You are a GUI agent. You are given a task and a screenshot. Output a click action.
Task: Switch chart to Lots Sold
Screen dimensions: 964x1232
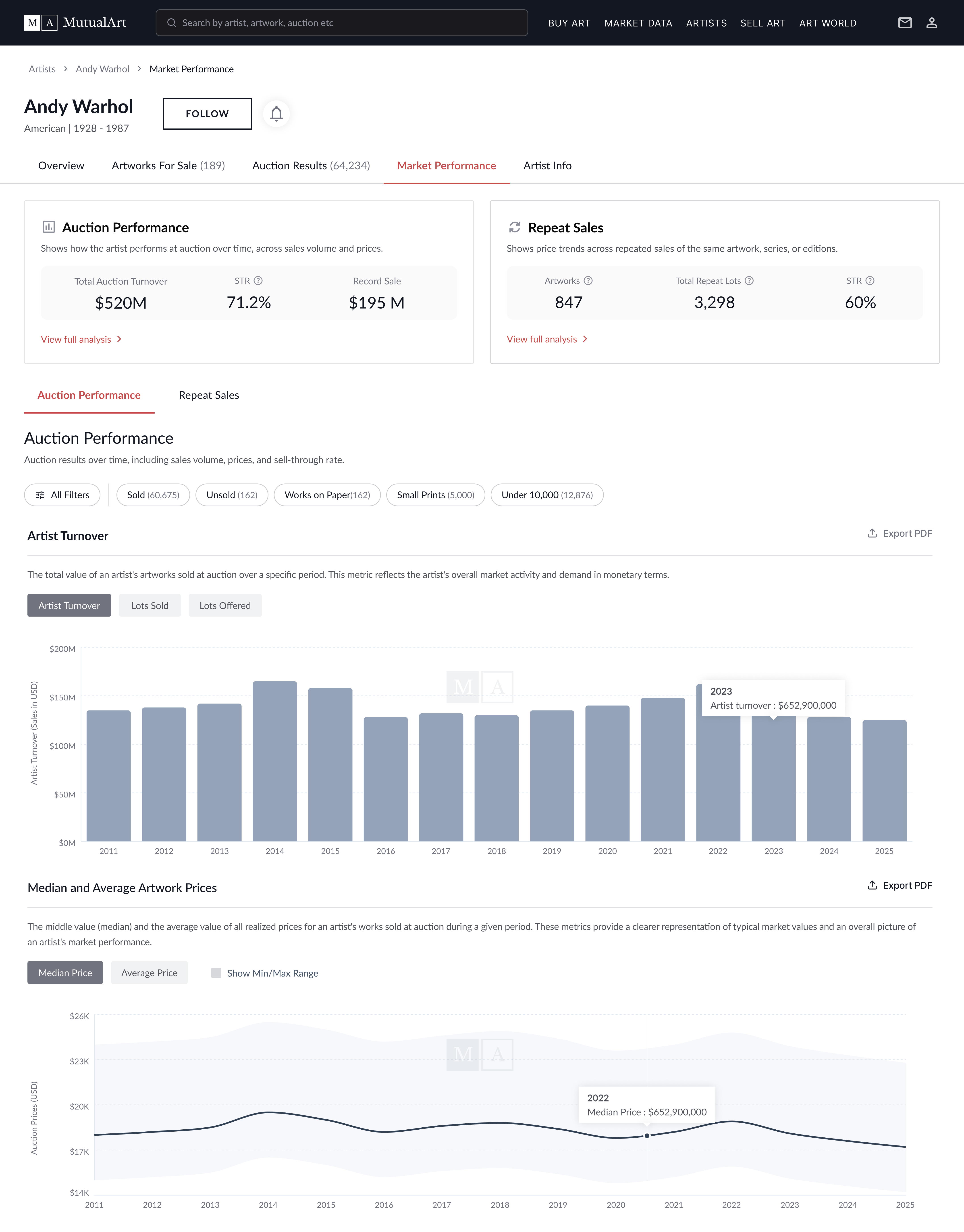point(150,605)
